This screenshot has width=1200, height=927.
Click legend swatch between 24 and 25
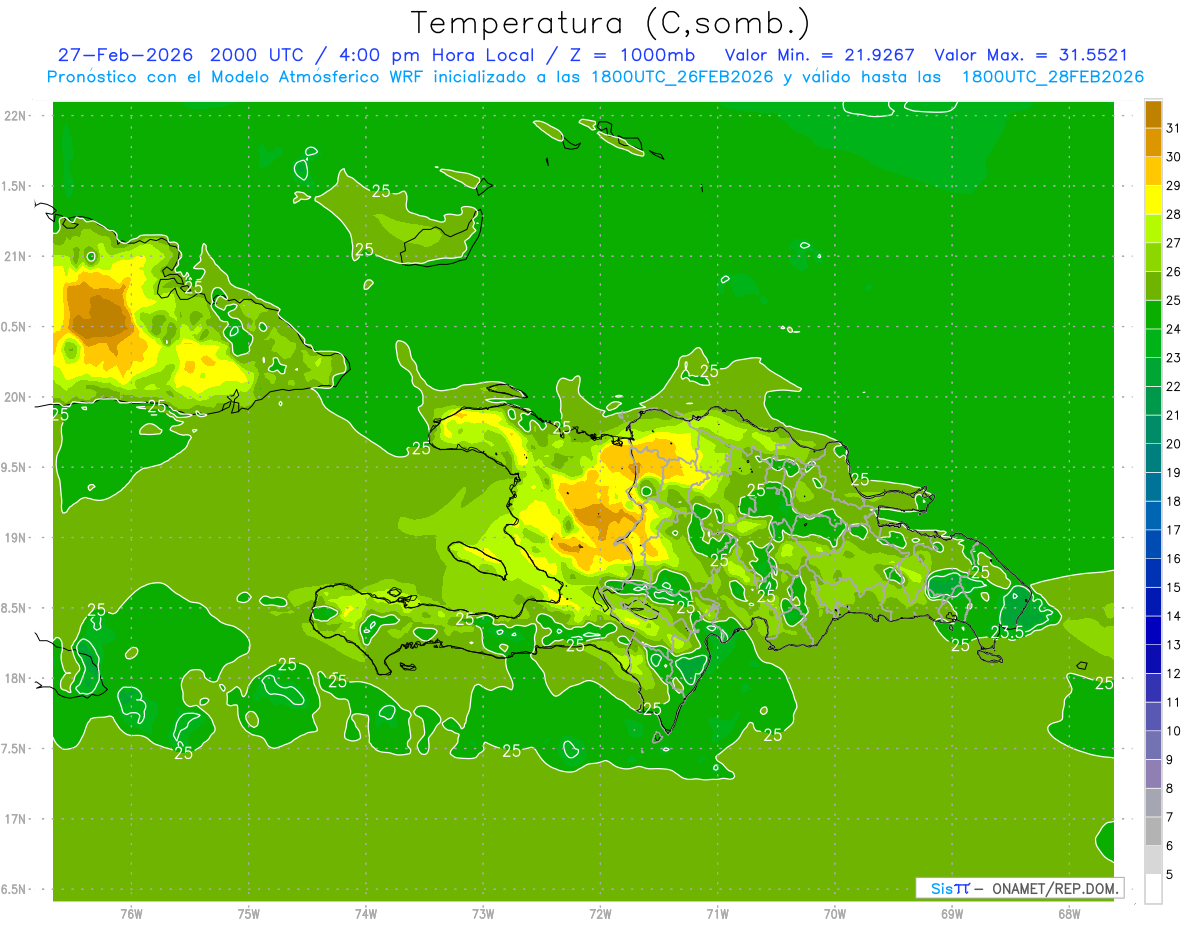click(x=1153, y=314)
